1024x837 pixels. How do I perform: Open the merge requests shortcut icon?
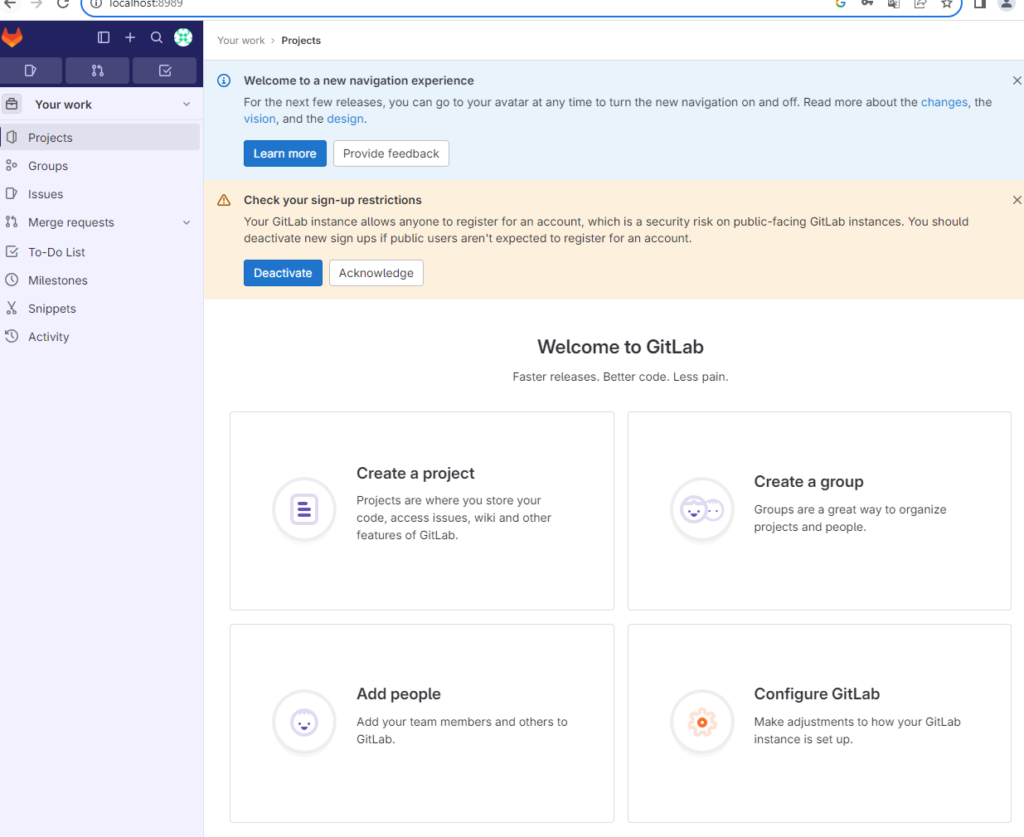pyautogui.click(x=97, y=71)
